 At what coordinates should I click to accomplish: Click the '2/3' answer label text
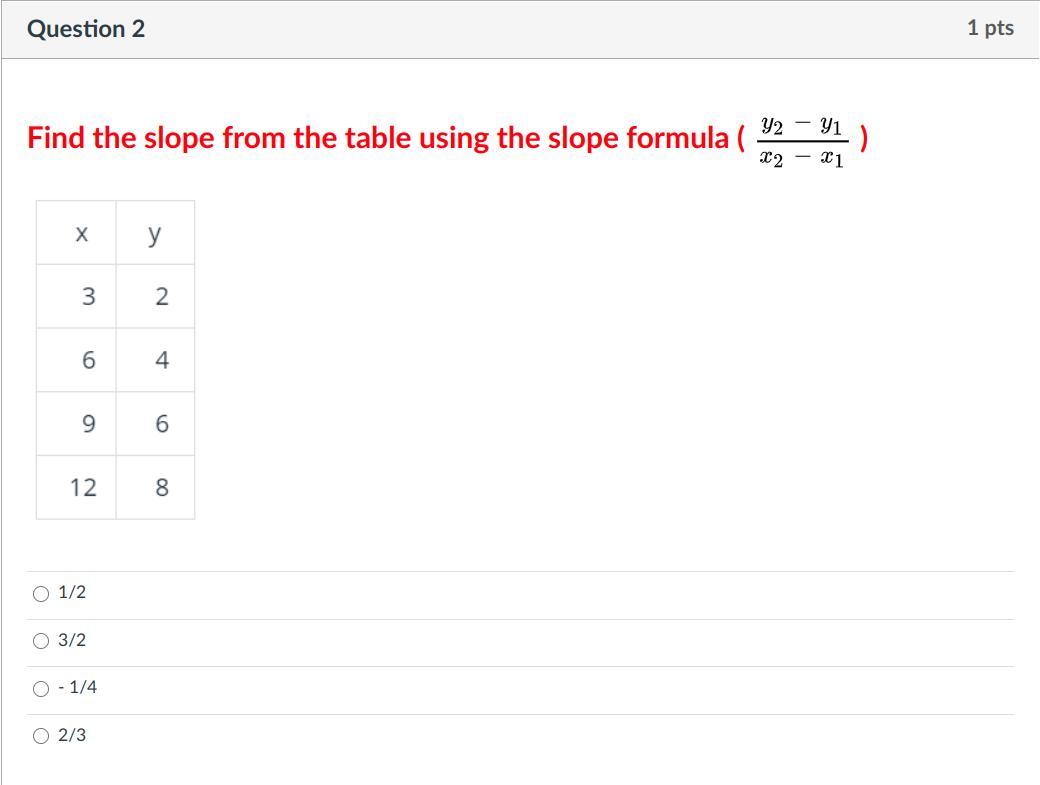(x=72, y=735)
